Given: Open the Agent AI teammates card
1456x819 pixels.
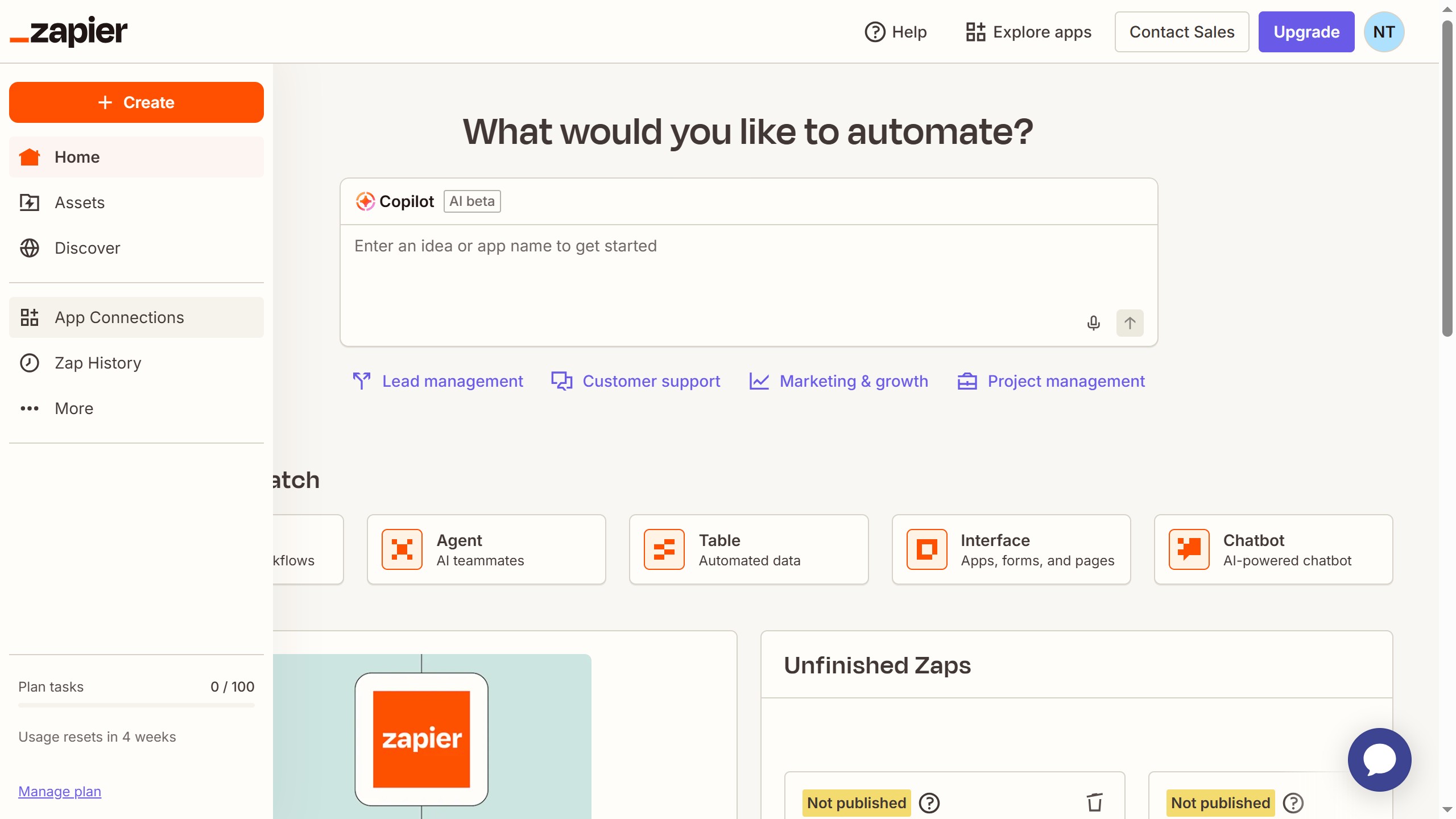Looking at the screenshot, I should [486, 549].
